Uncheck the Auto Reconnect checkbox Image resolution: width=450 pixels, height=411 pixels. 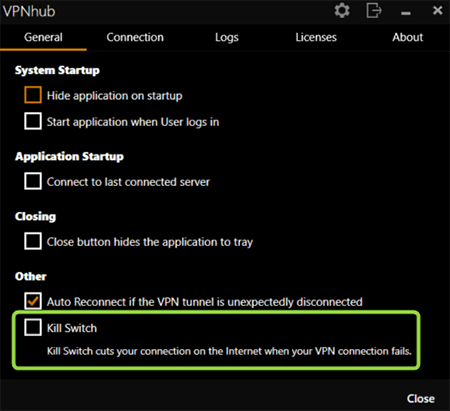(33, 301)
